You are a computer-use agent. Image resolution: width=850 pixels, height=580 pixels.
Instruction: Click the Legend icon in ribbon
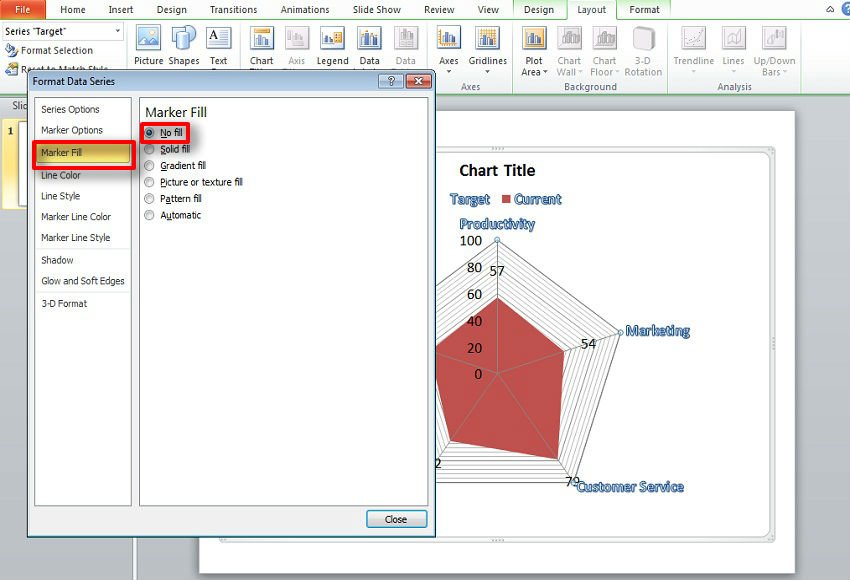point(332,39)
